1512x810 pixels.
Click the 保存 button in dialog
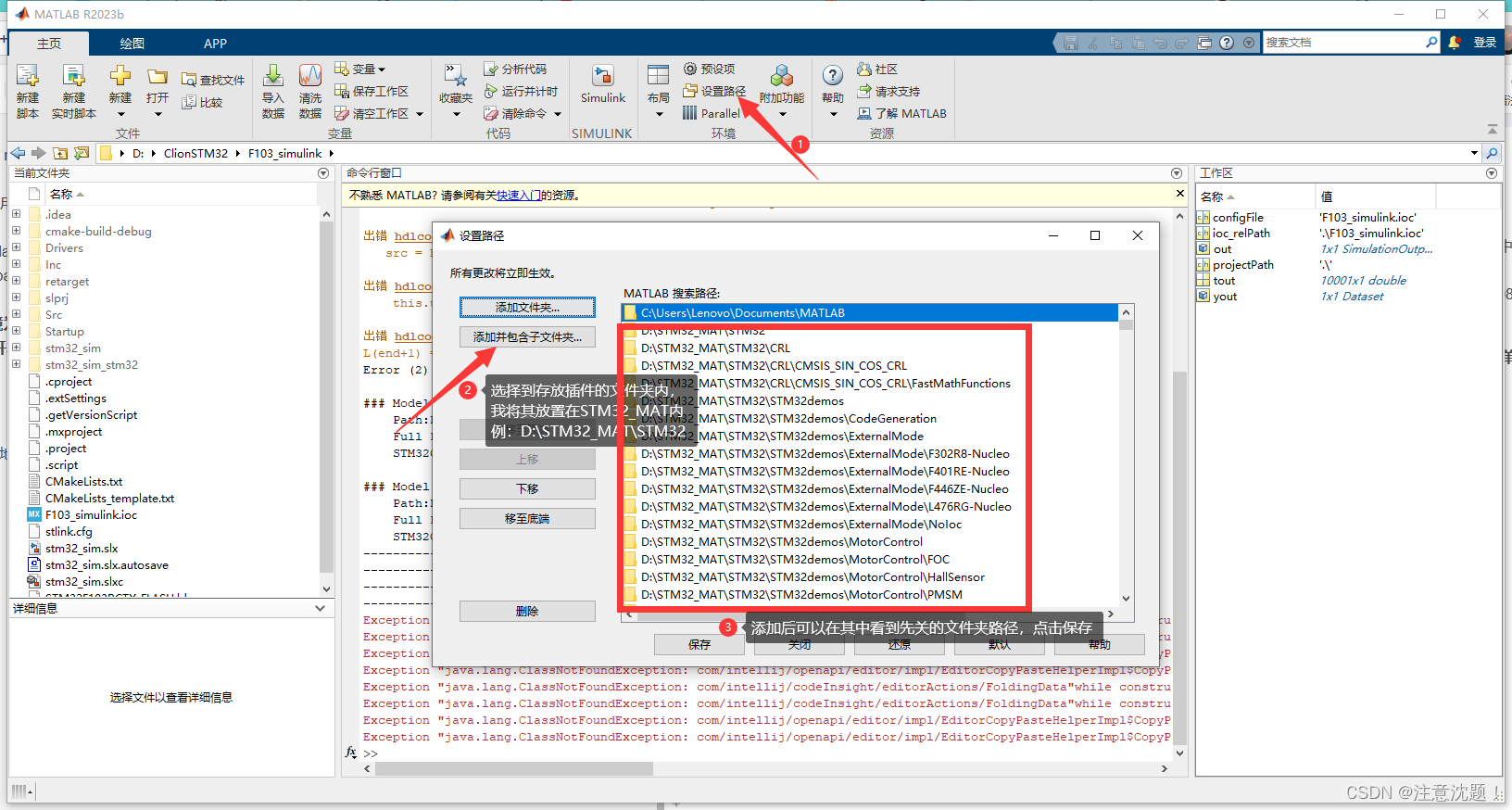point(699,644)
